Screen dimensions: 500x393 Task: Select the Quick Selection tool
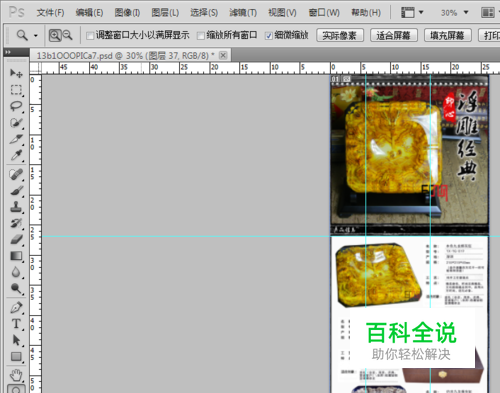[x=16, y=123]
